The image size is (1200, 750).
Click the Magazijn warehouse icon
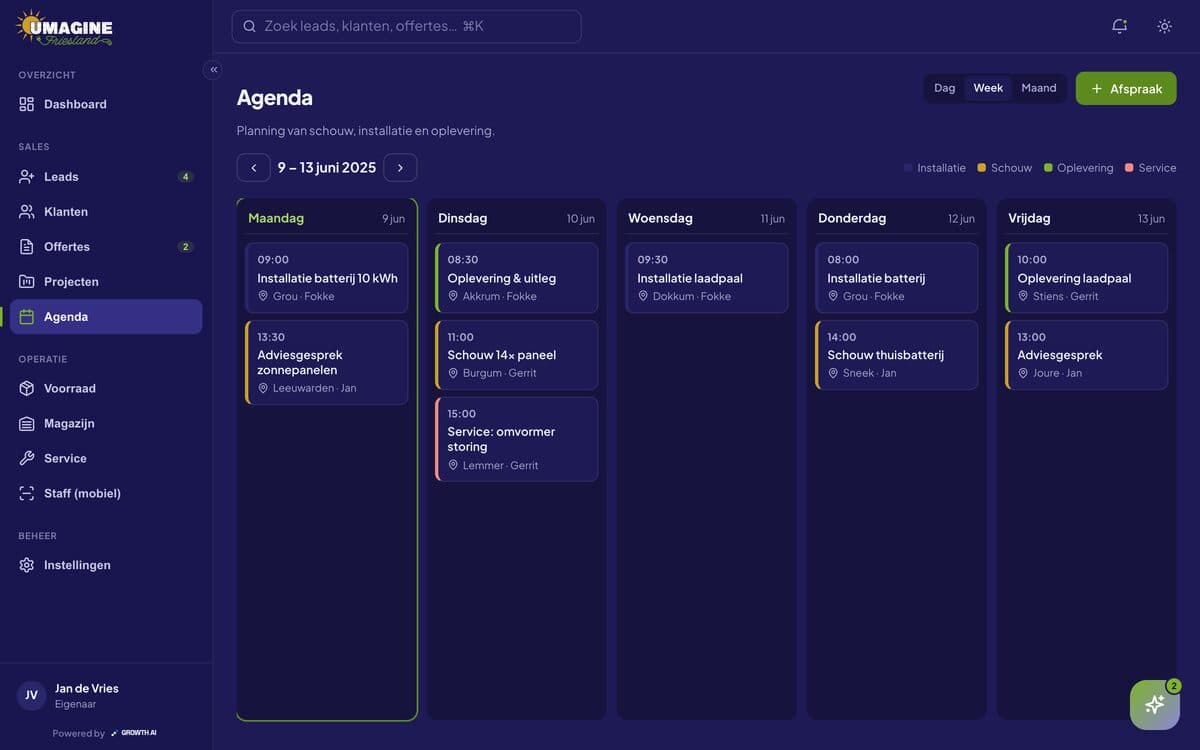coord(27,423)
